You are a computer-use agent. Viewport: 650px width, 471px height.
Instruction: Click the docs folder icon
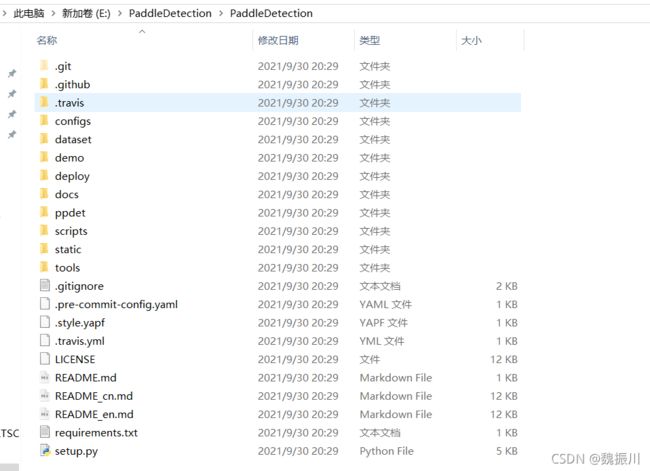pyautogui.click(x=44, y=194)
